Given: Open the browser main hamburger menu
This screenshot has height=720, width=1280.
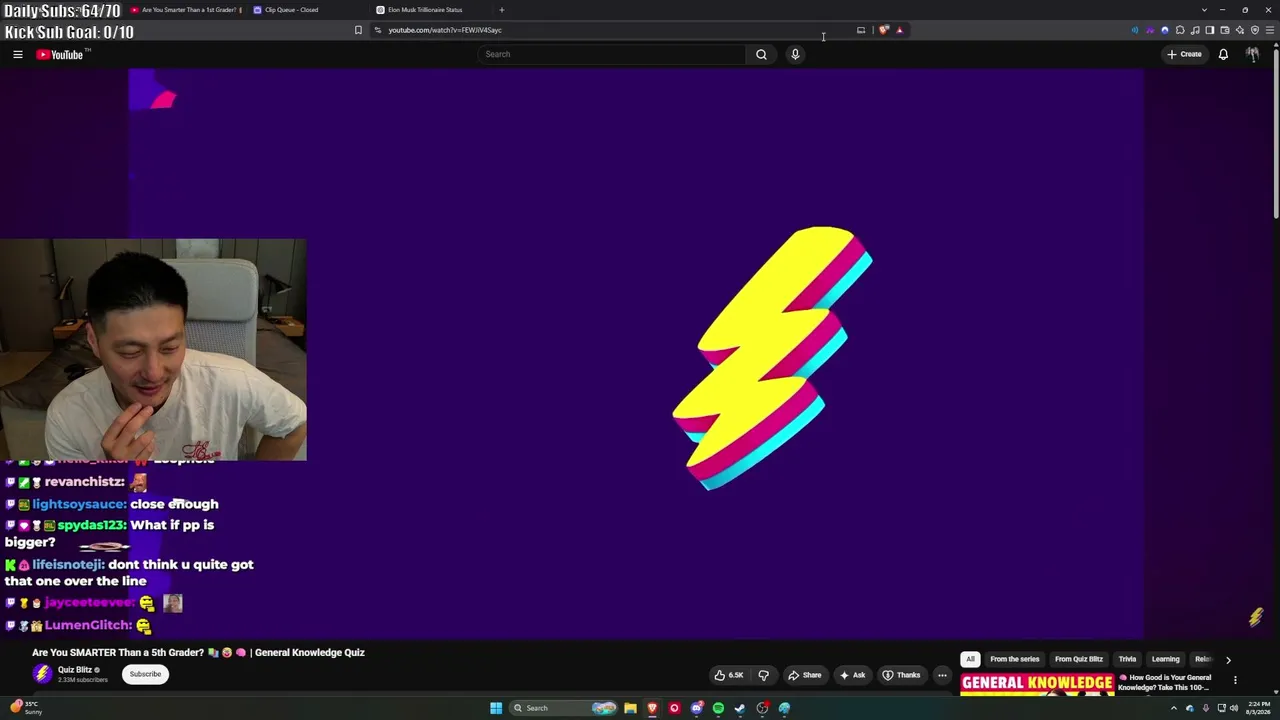Looking at the screenshot, I should pos(1270,30).
